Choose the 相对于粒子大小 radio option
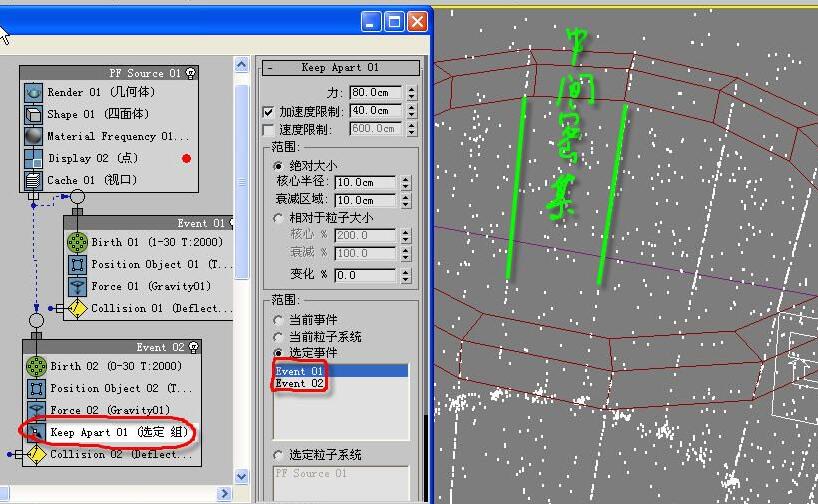Image resolution: width=818 pixels, height=504 pixels. coord(278,218)
